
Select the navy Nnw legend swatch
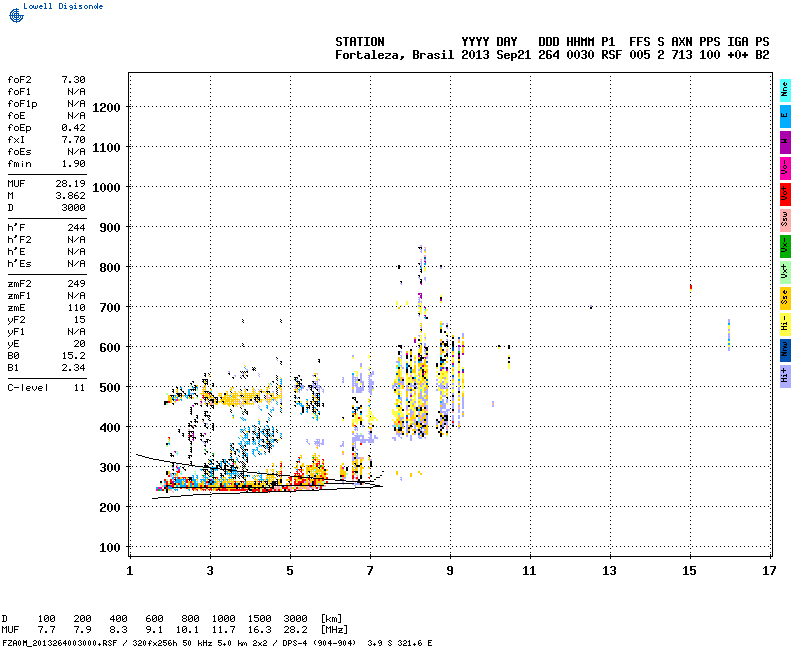785,350
